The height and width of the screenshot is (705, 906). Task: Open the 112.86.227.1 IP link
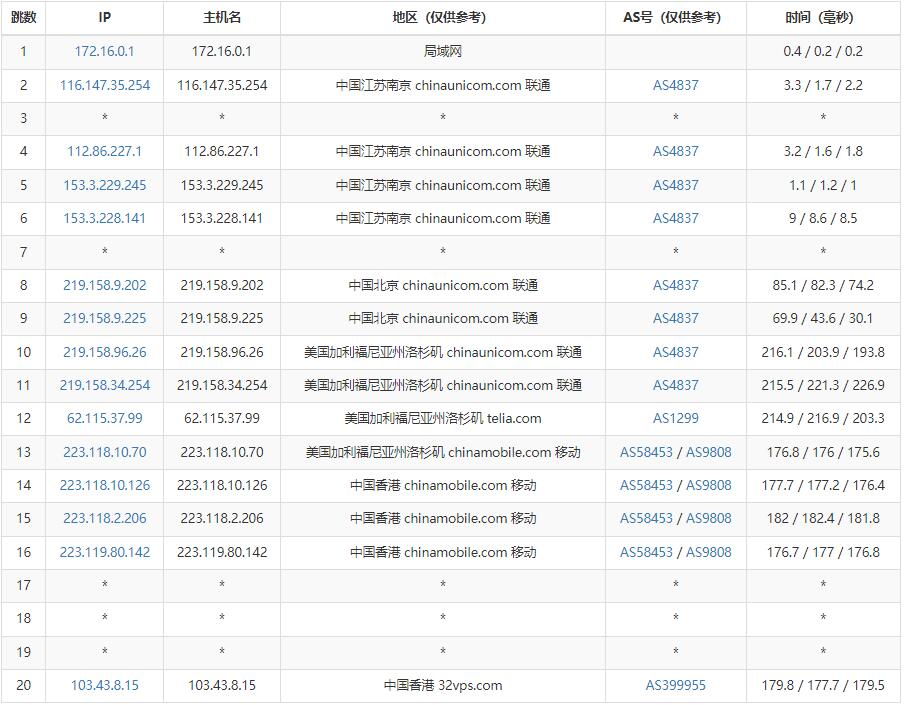point(104,151)
